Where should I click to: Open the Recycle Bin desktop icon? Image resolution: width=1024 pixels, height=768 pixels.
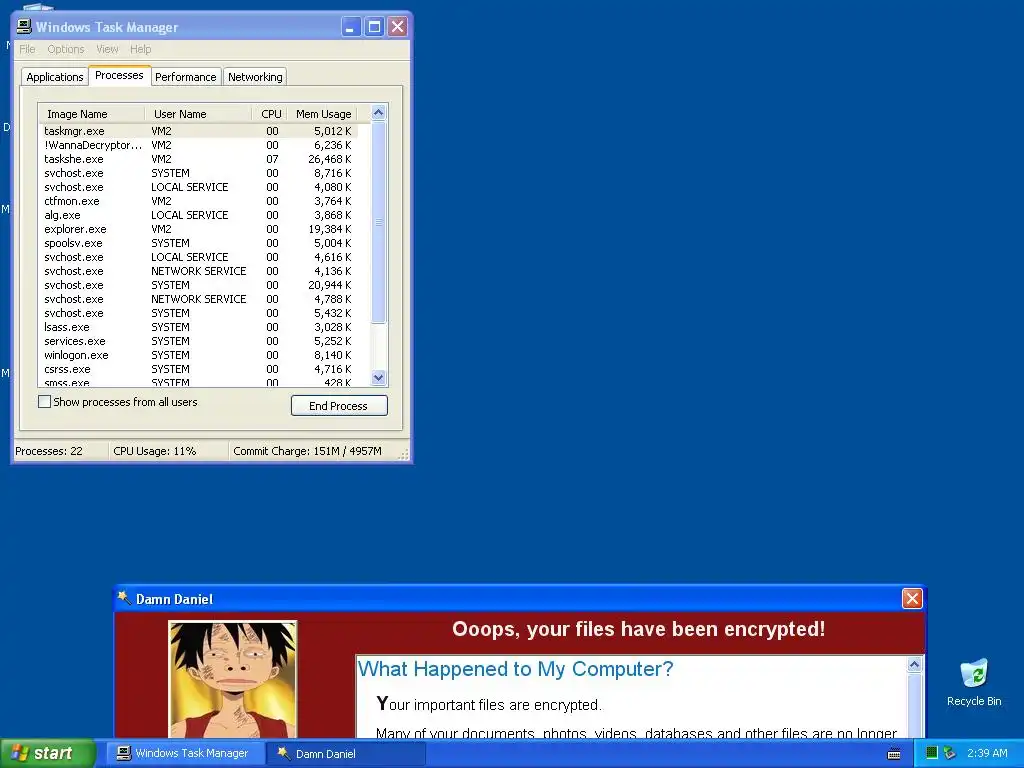click(x=974, y=682)
